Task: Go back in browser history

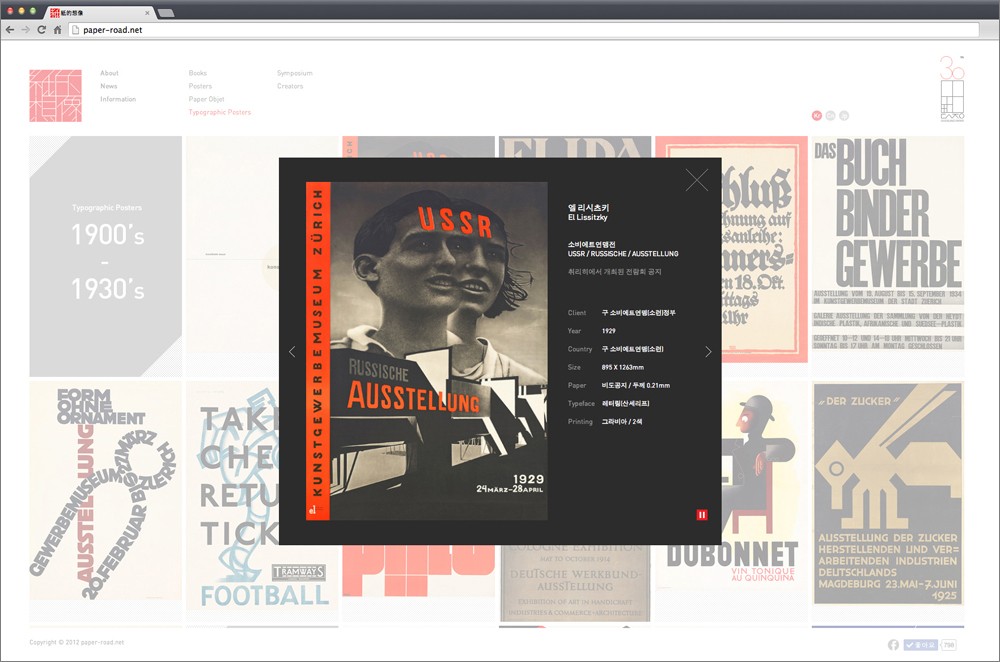Action: pyautogui.click(x=10, y=29)
